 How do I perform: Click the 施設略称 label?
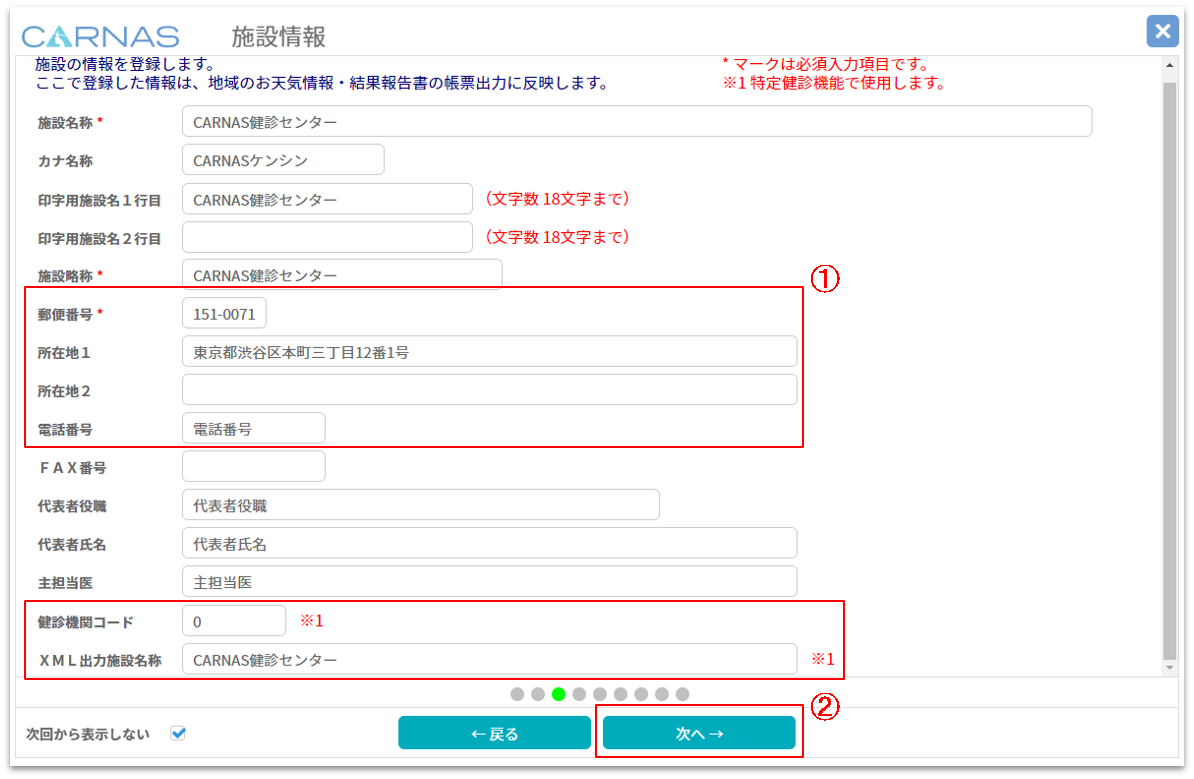(x=65, y=276)
